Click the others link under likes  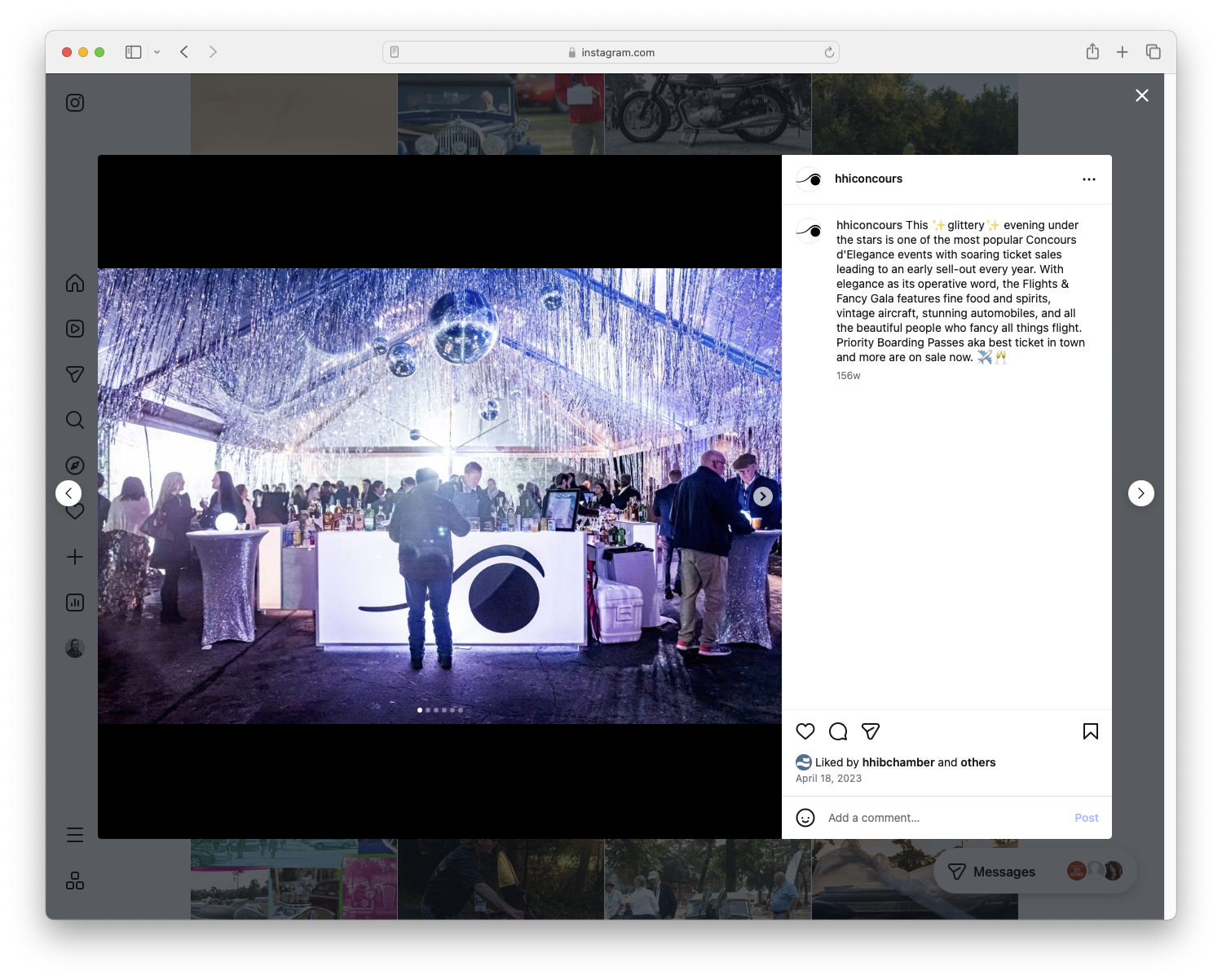(977, 762)
